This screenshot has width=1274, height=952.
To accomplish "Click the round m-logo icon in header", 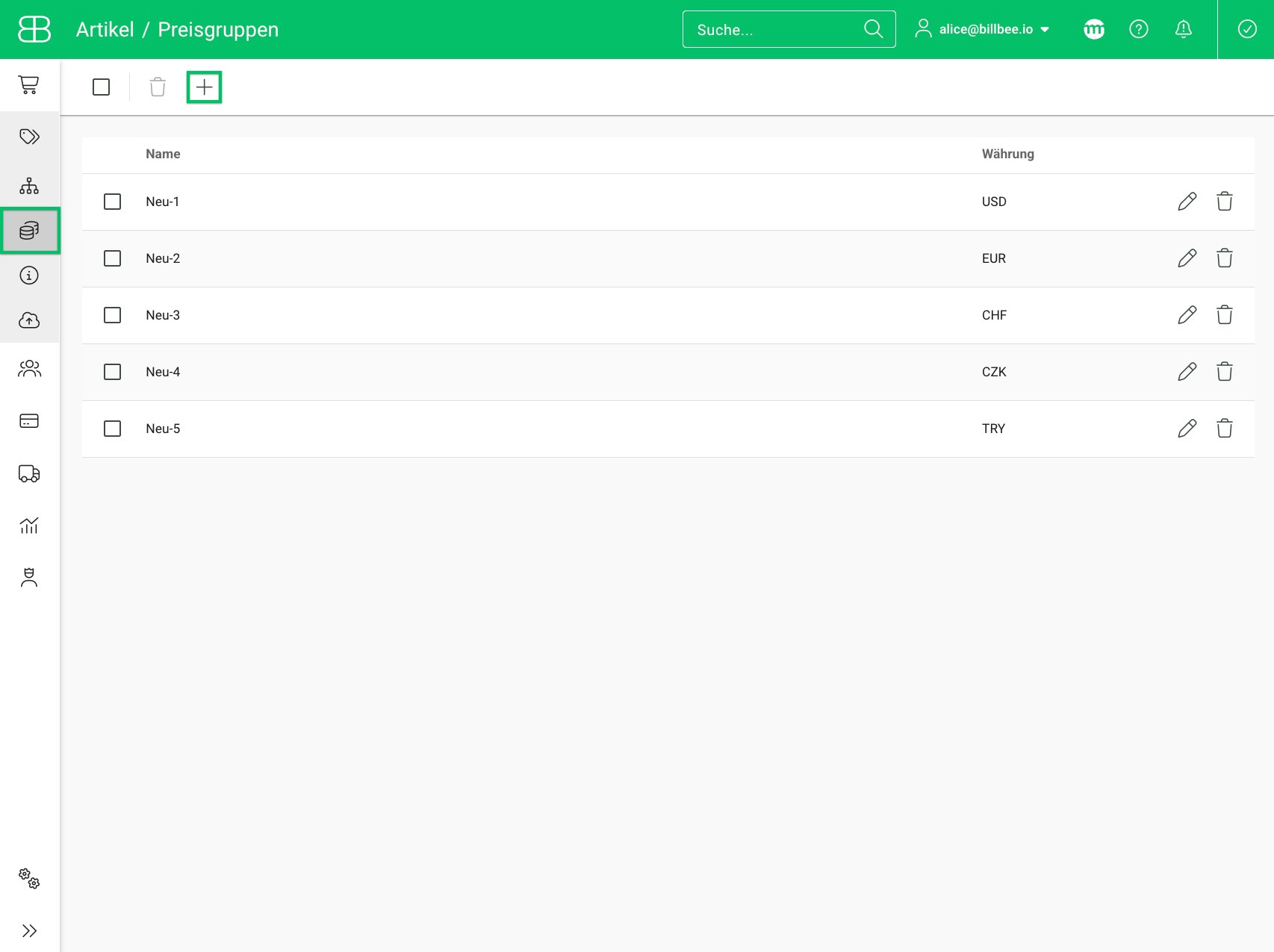I will coord(1094,29).
